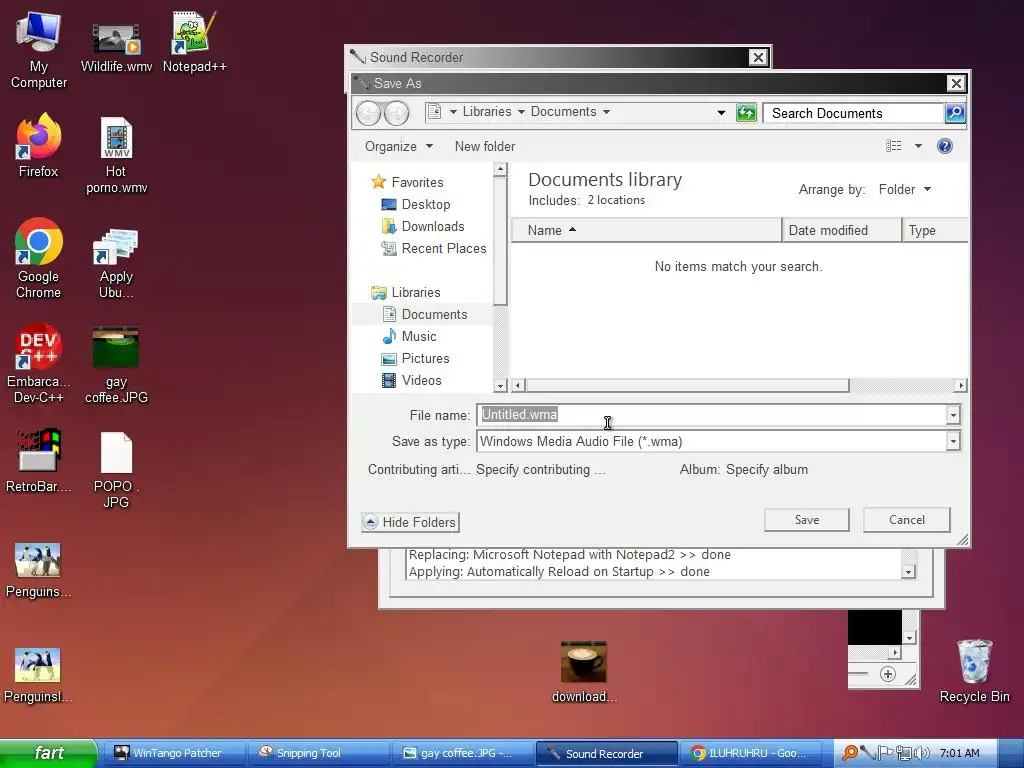Select POPO .JPG file icon
Image resolution: width=1024 pixels, height=768 pixels.
coord(116,470)
